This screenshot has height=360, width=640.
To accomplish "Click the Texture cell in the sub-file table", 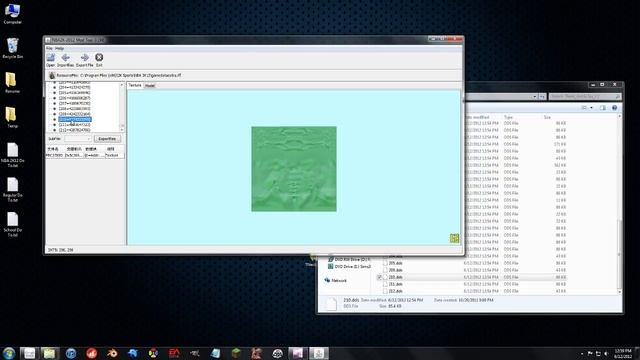I will (114, 156).
